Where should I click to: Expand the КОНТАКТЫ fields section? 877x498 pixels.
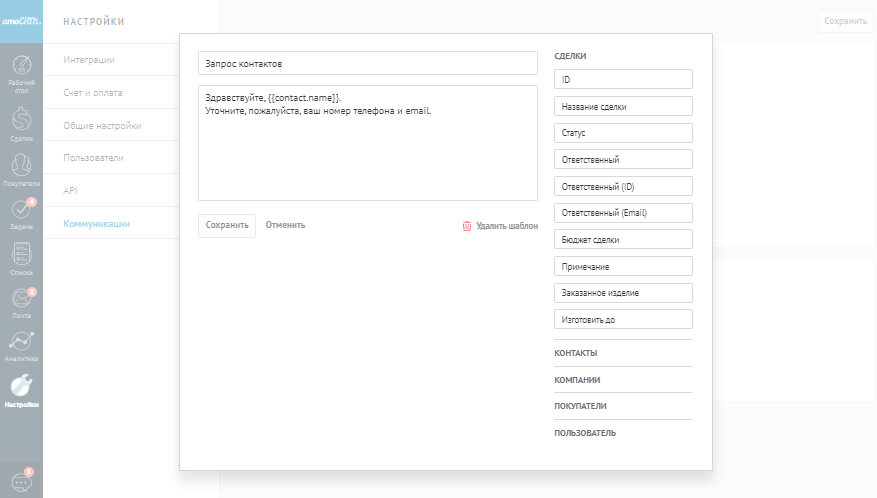[x=576, y=353]
